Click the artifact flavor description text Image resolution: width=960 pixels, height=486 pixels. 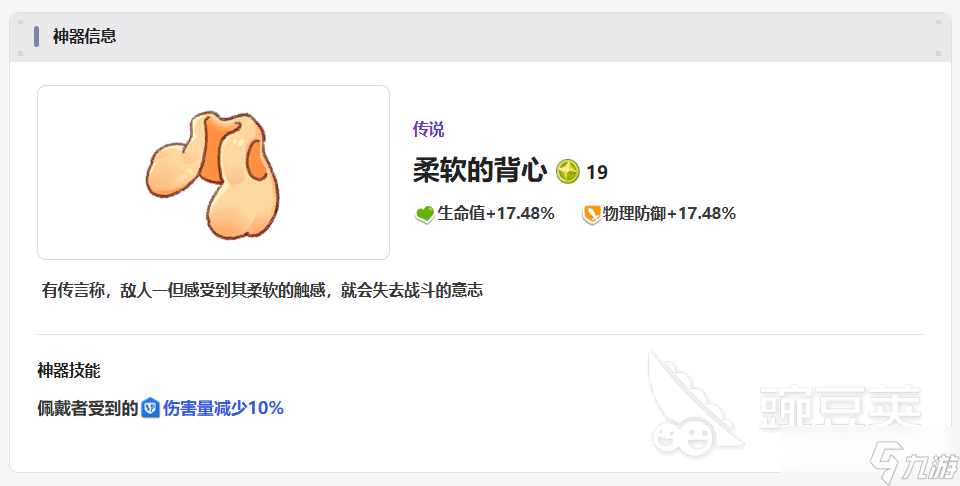click(x=262, y=290)
